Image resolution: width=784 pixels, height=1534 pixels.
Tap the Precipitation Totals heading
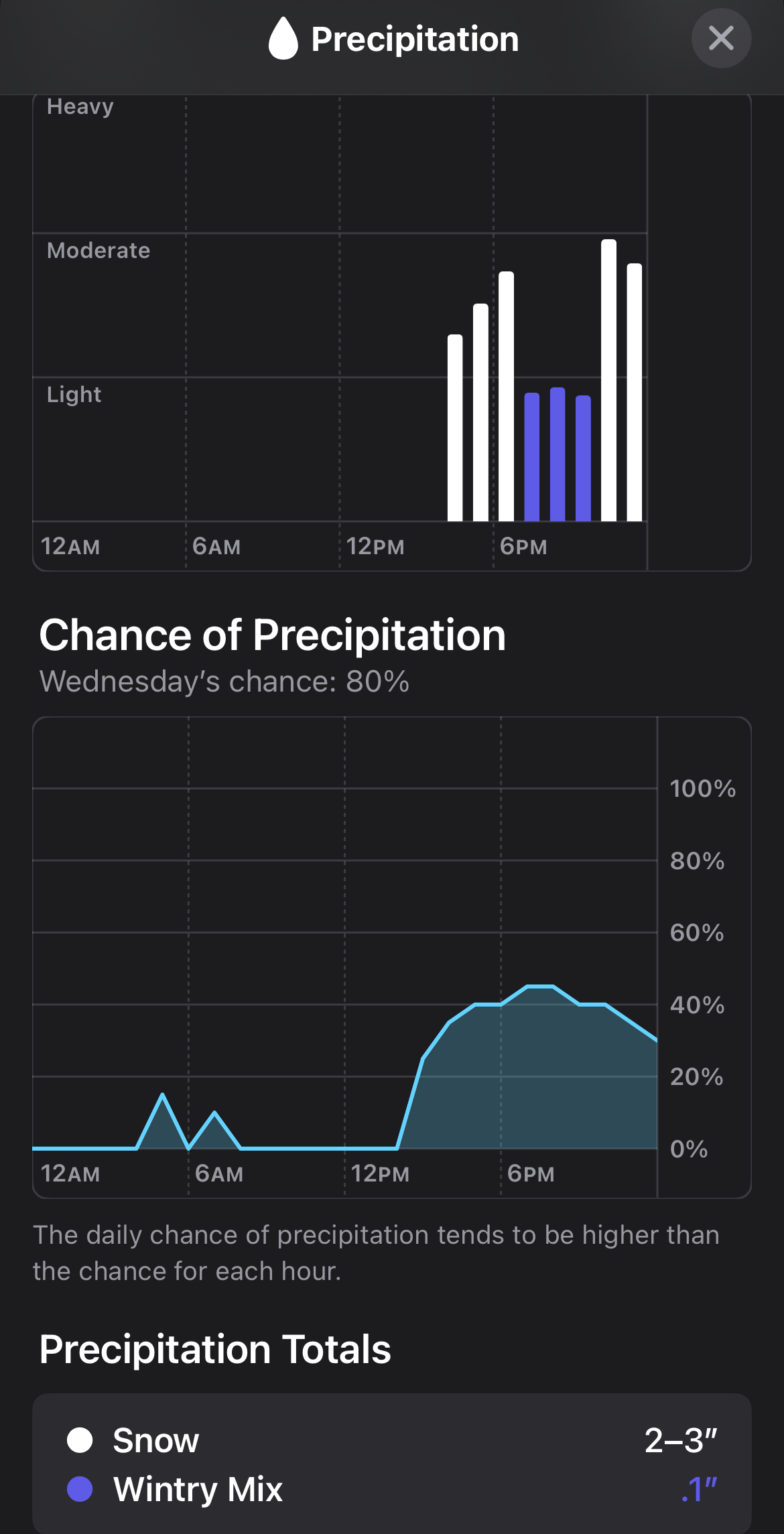click(x=215, y=1348)
